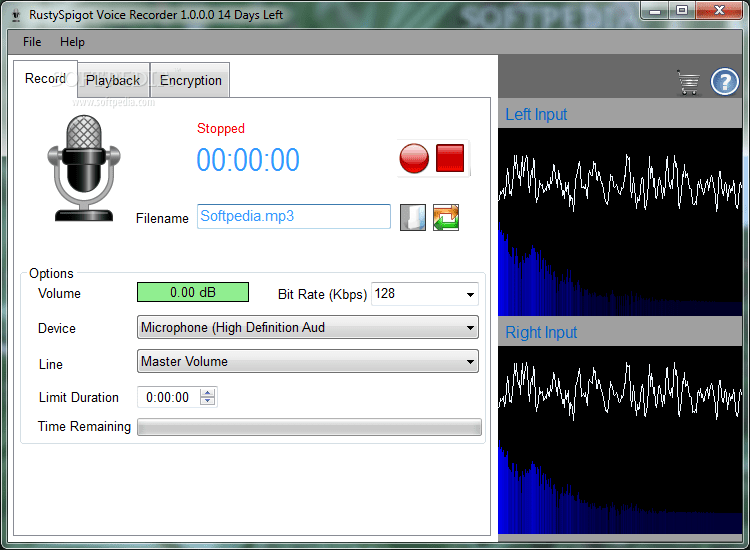Select the Record tab
This screenshot has height=550, width=750.
45,78
